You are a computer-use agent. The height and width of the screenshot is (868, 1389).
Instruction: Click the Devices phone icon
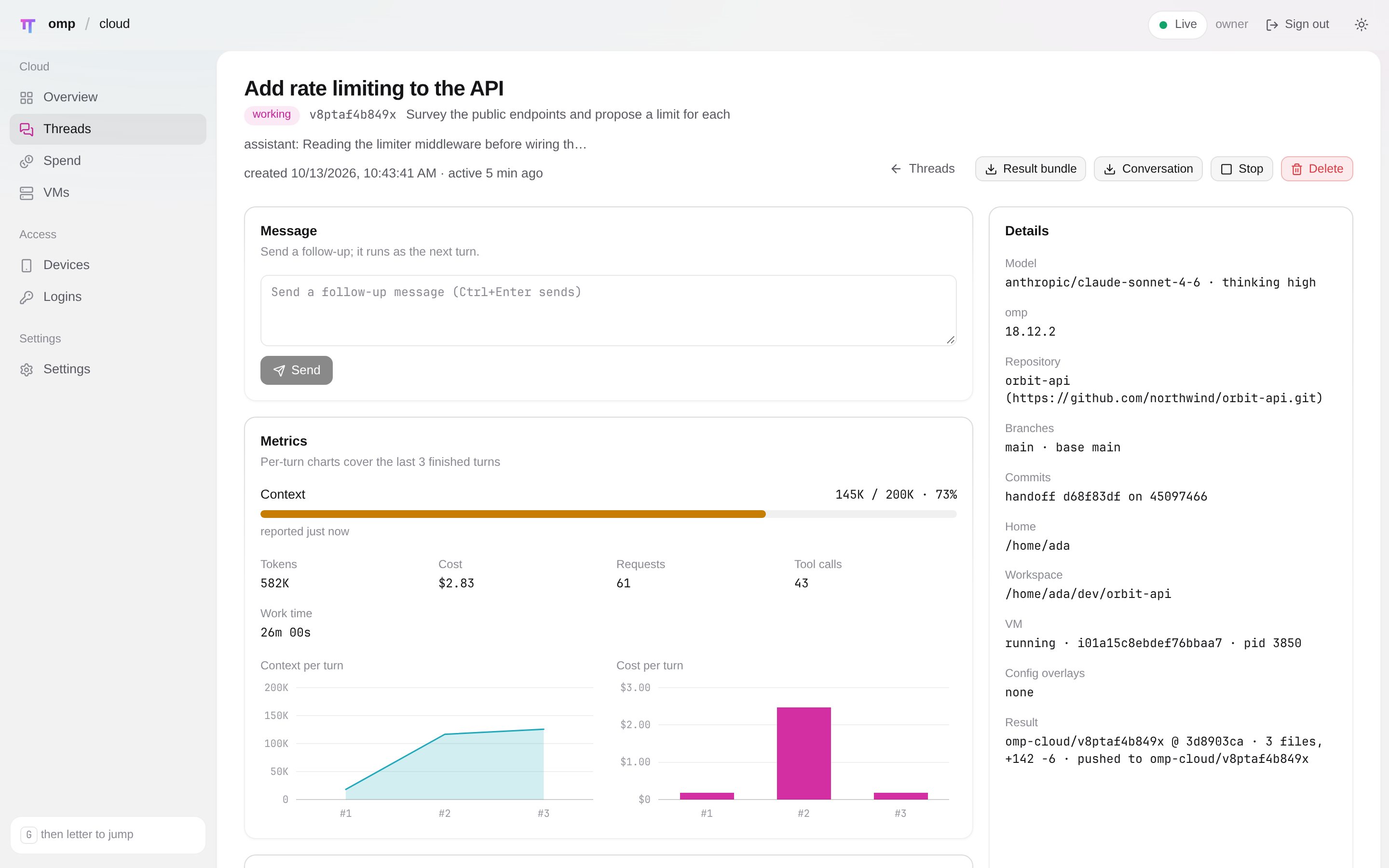coord(27,266)
